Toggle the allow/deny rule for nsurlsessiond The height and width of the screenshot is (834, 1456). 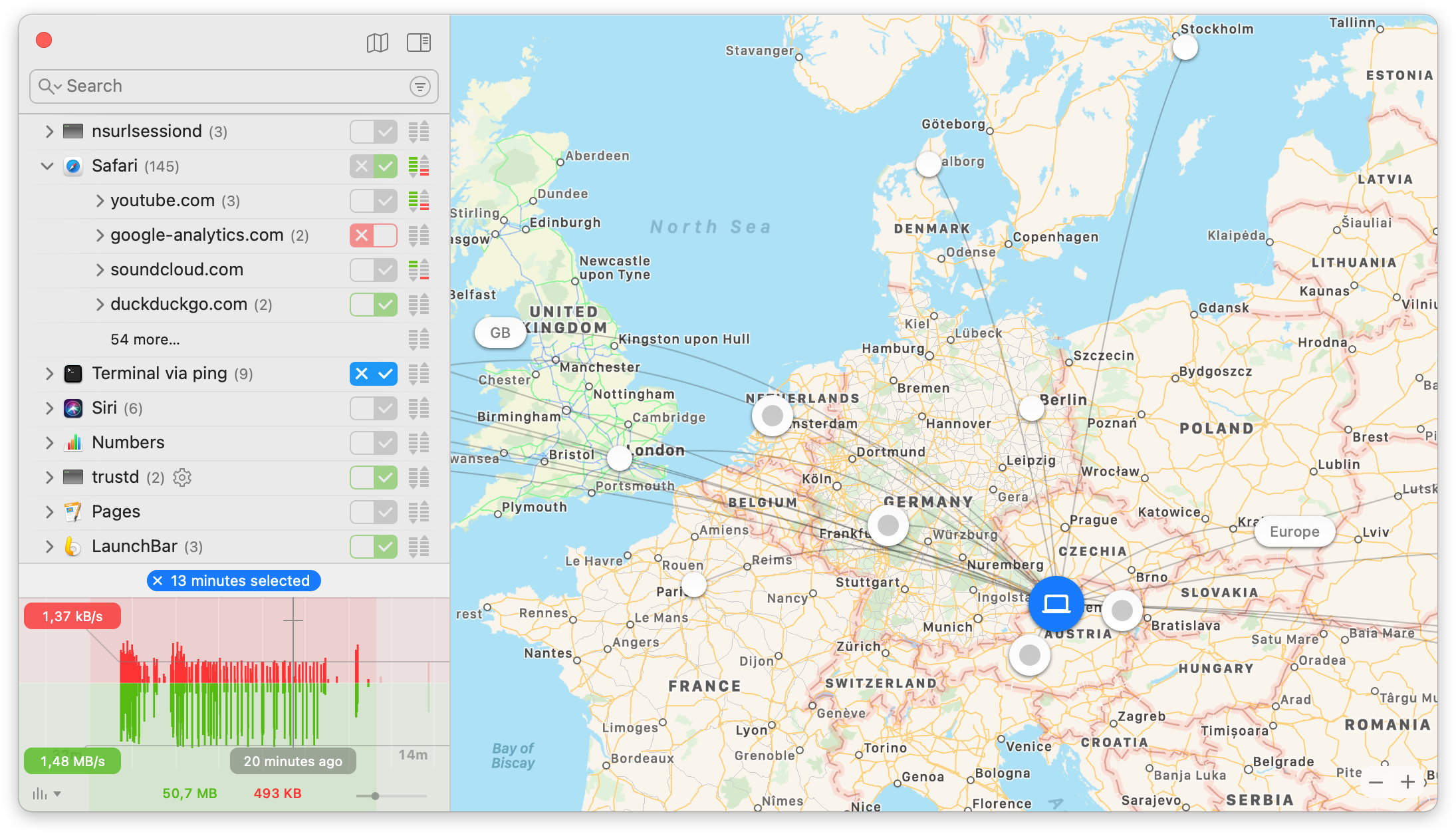pos(374,132)
